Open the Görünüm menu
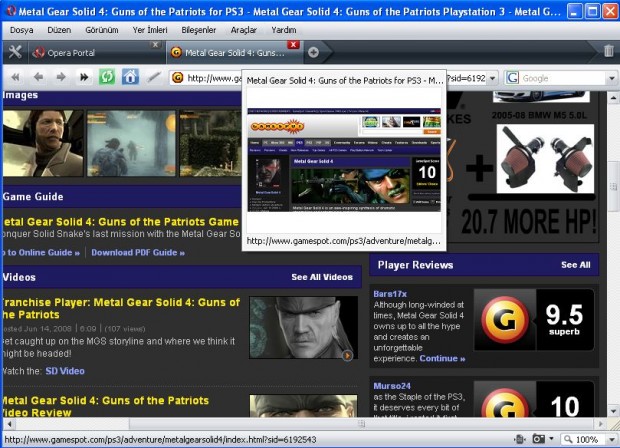The height and width of the screenshot is (448, 620). (x=102, y=30)
